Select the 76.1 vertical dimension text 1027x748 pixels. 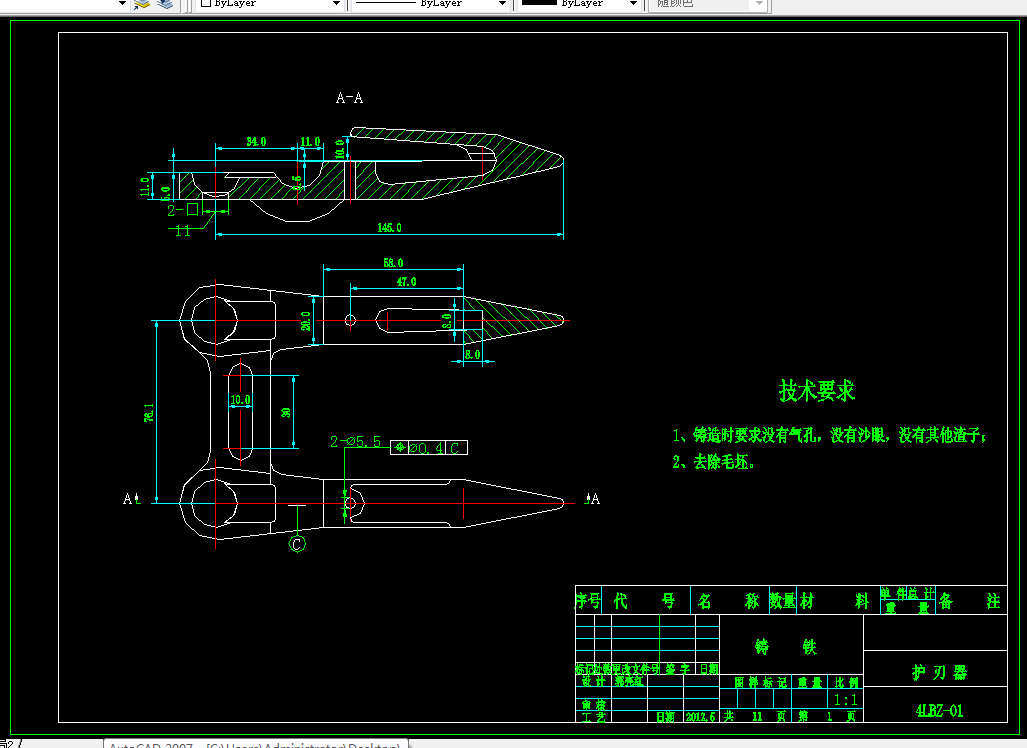[149, 412]
